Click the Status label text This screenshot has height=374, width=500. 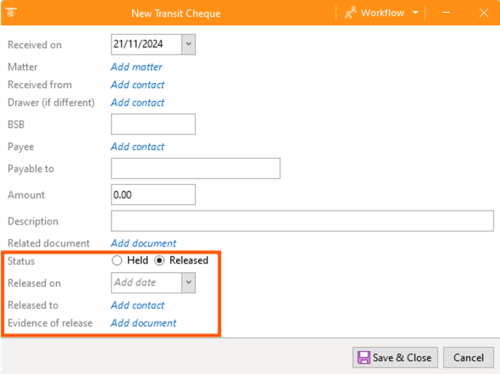pyautogui.click(x=21, y=261)
